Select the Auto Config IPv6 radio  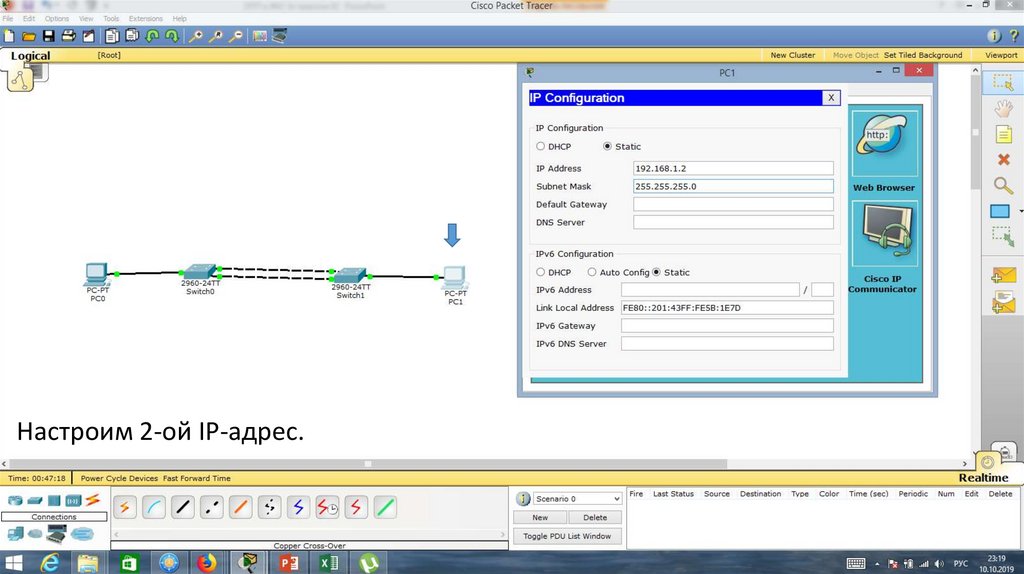coord(592,272)
